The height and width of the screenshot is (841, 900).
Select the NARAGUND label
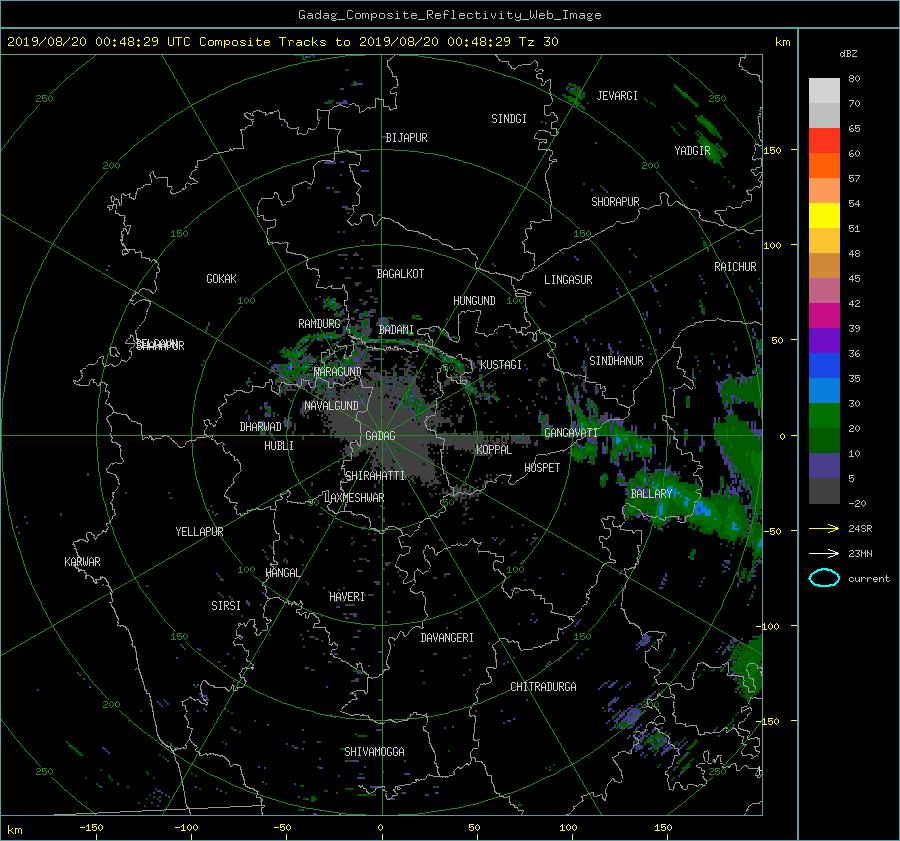[338, 372]
